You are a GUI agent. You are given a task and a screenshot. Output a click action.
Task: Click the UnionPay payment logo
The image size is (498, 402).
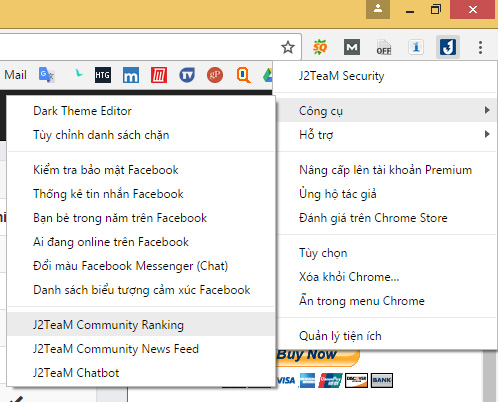point(330,380)
